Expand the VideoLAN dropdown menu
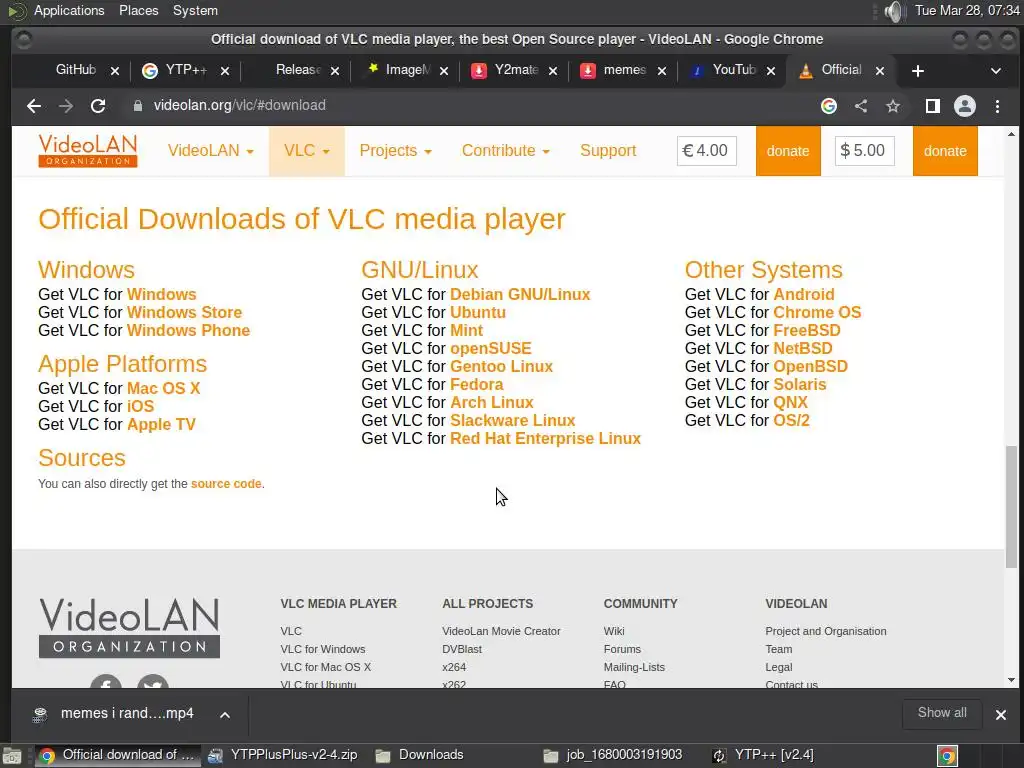The height and width of the screenshot is (768, 1024). coord(210,151)
